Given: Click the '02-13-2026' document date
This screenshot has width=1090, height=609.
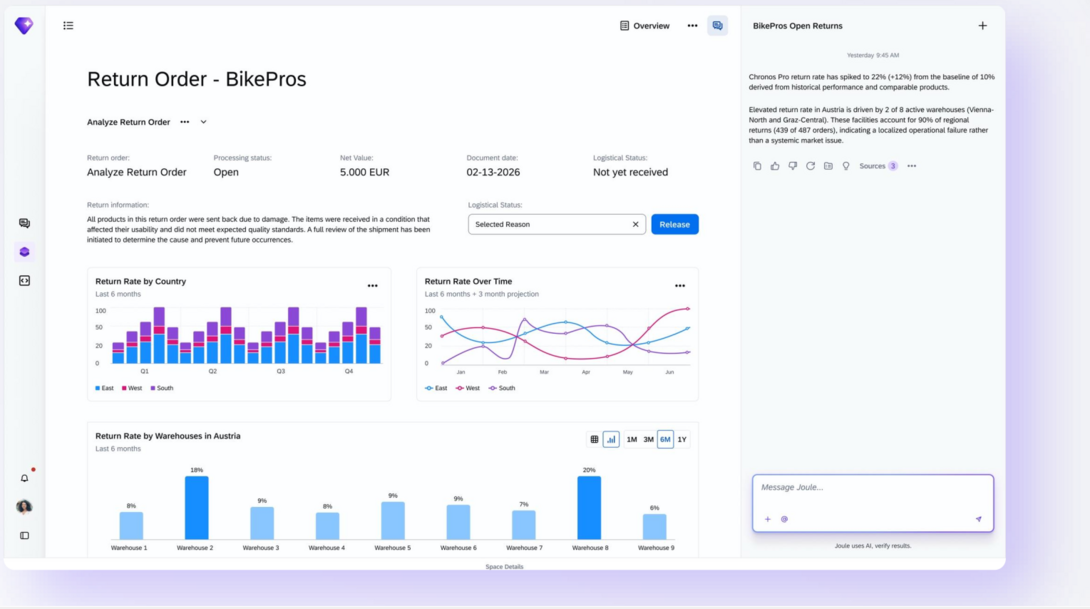Looking at the screenshot, I should [x=493, y=172].
